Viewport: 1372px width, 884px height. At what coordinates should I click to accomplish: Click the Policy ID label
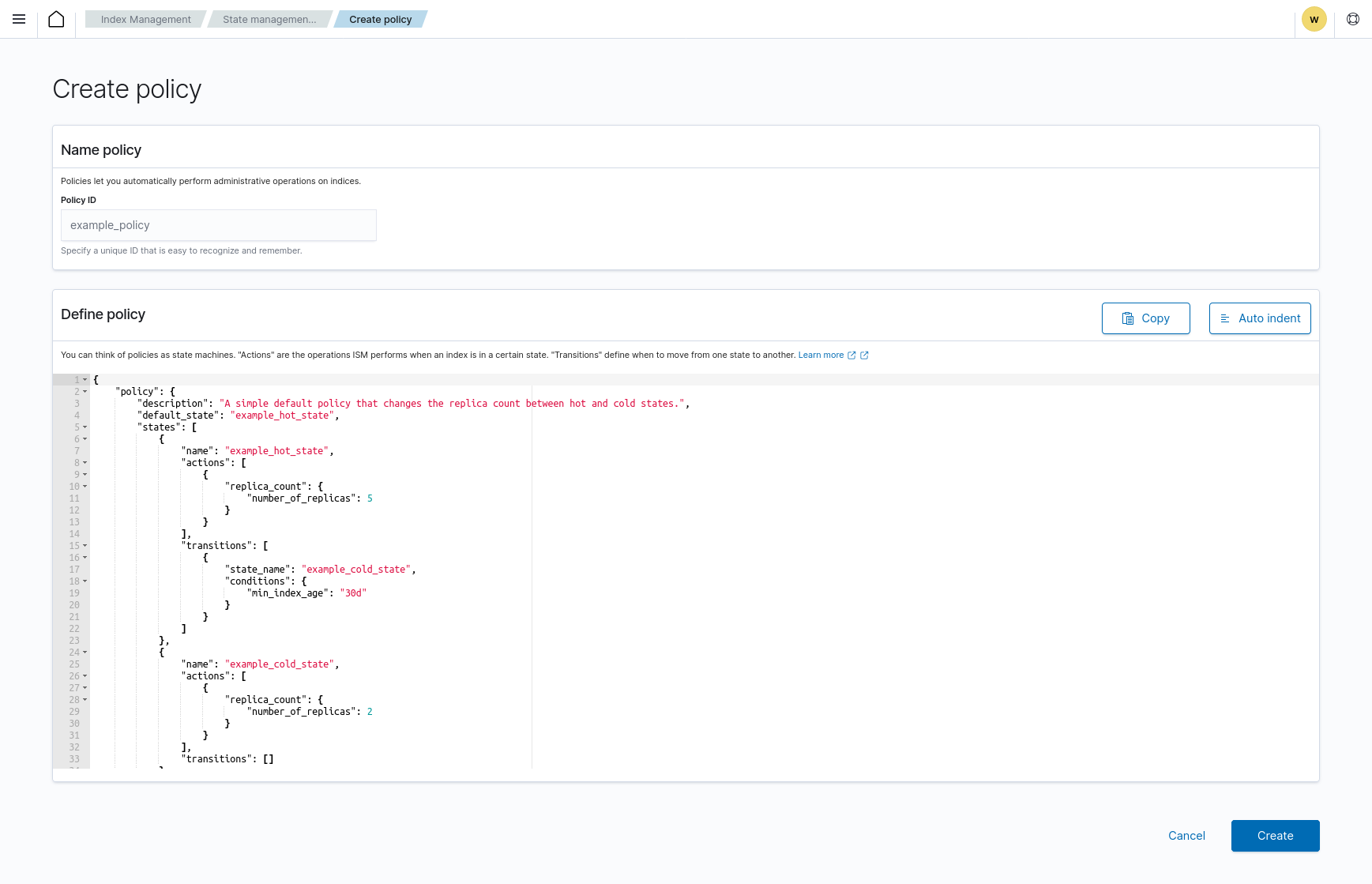click(78, 201)
